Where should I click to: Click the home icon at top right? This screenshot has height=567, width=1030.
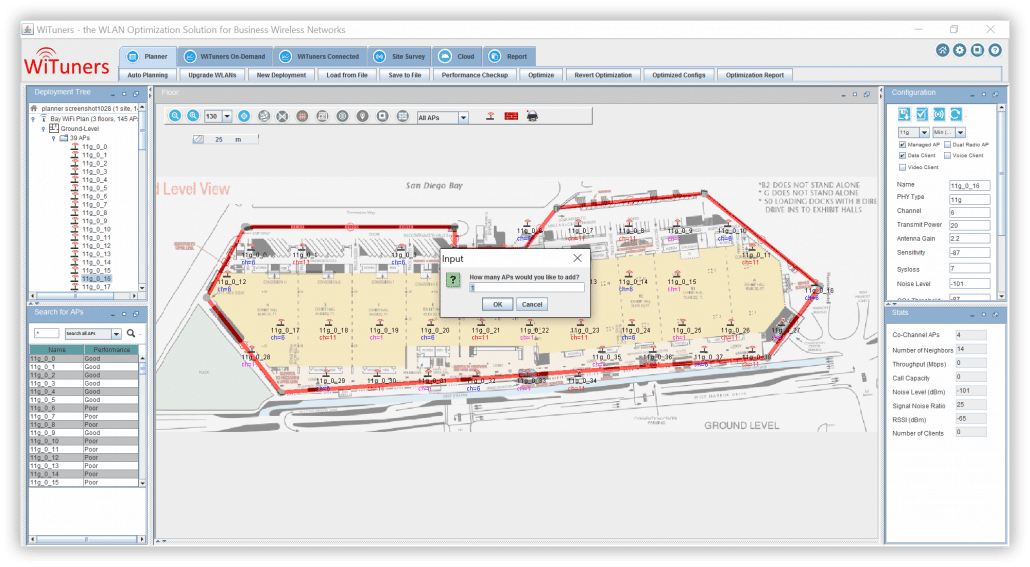click(x=942, y=51)
